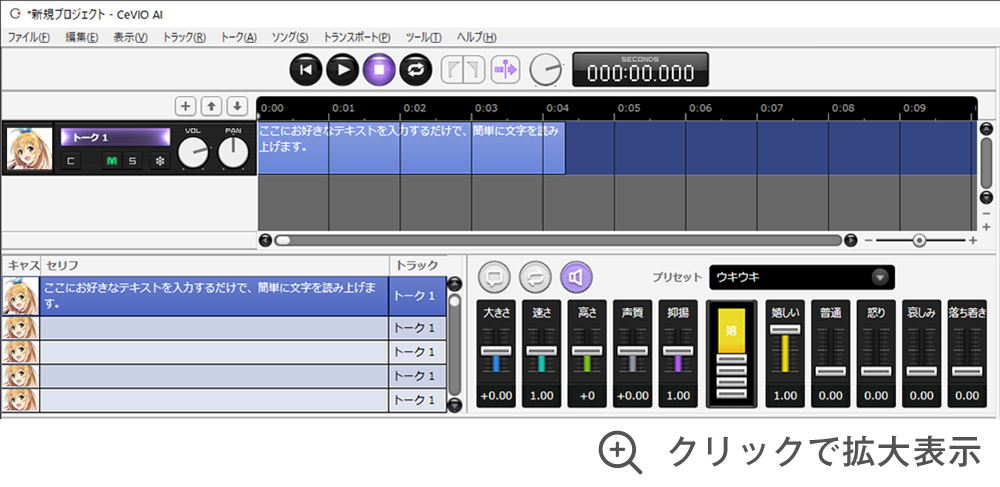Click the 高さ slider handle
This screenshot has height=487, width=1000.
[x=587, y=351]
